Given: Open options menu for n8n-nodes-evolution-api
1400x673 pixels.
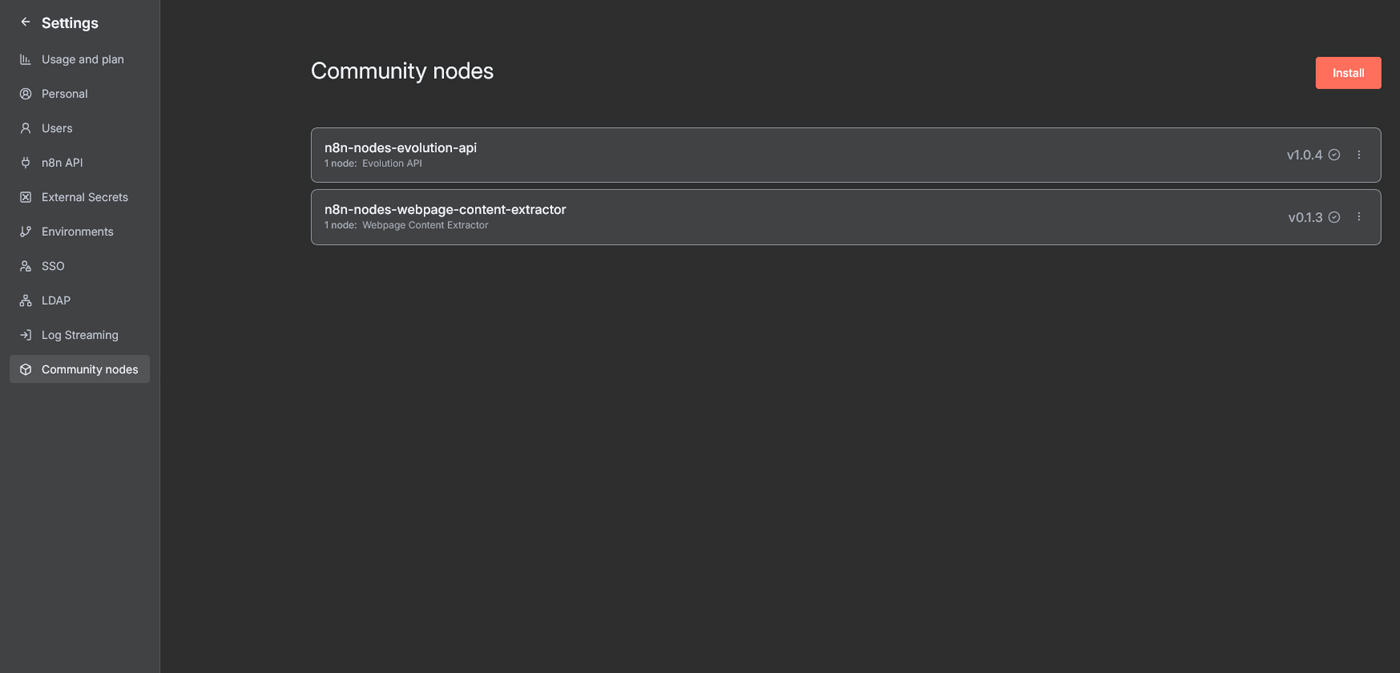Looking at the screenshot, I should tap(1358, 154).
